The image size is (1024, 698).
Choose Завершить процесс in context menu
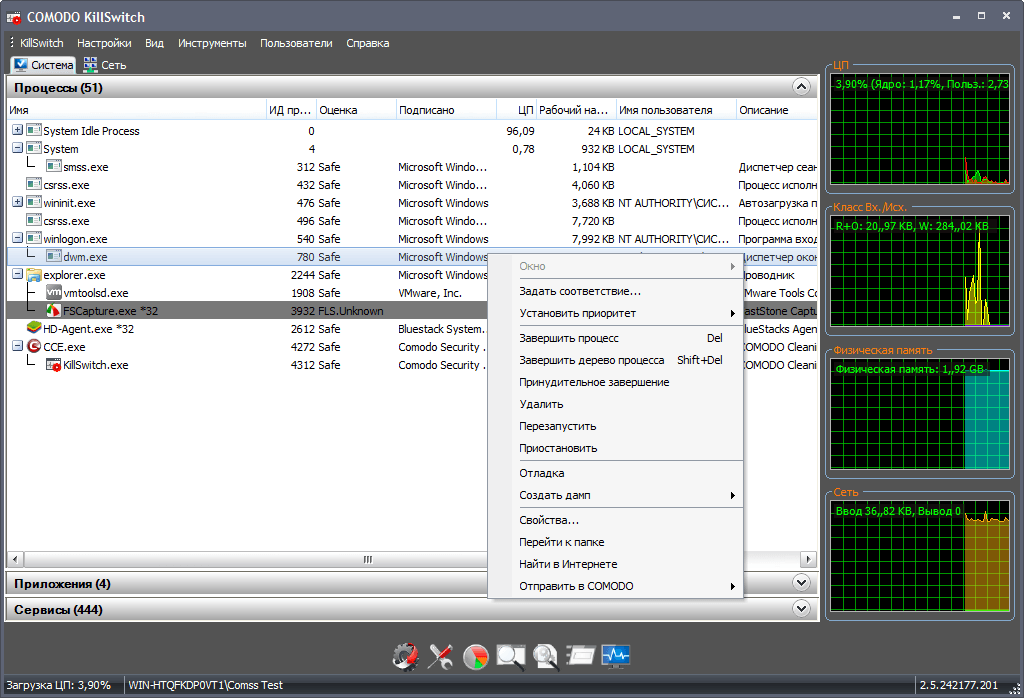pyautogui.click(x=568, y=338)
